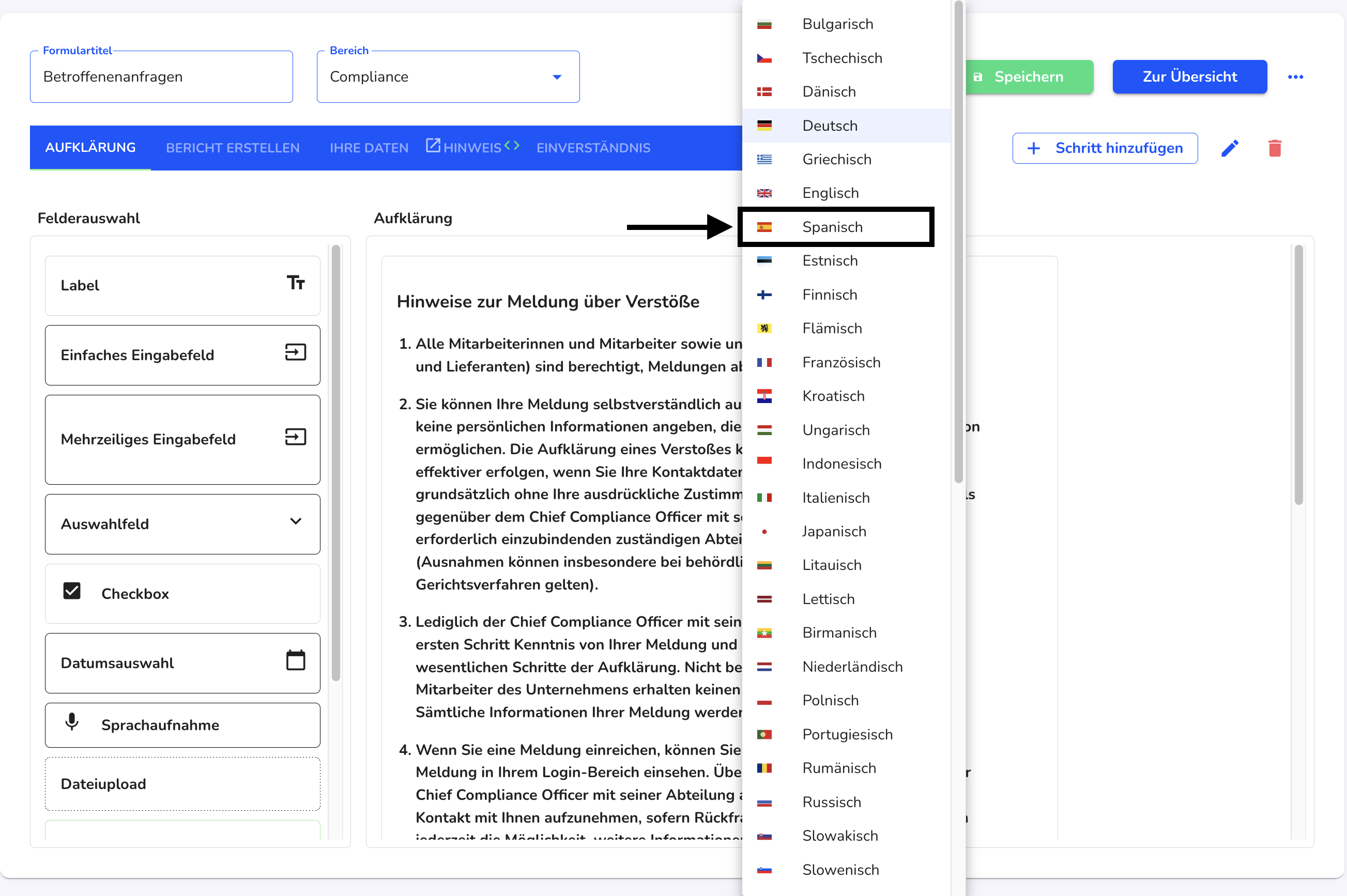Select Indonesisch from language list

pyautogui.click(x=846, y=464)
